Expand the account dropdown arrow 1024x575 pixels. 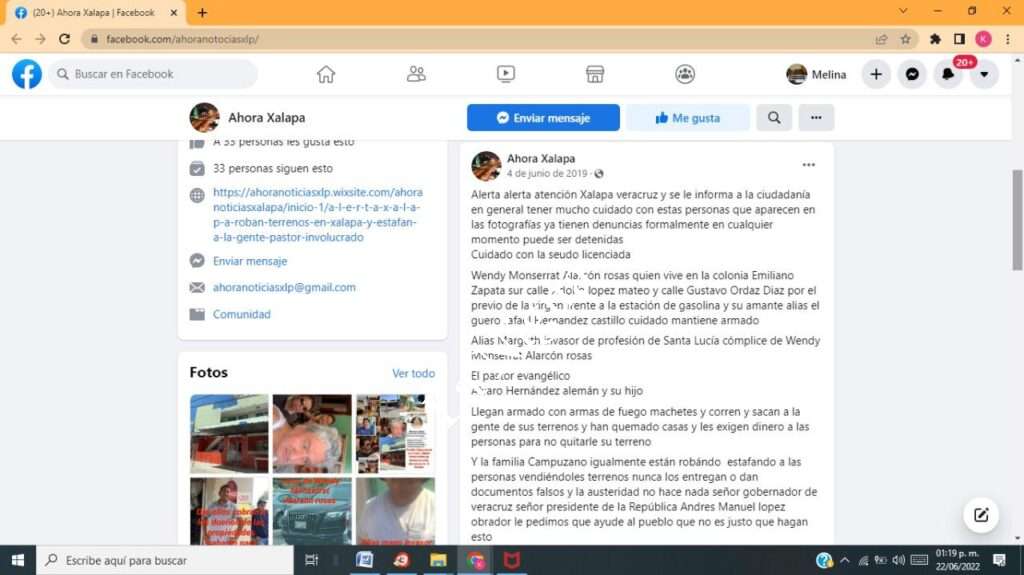984,74
